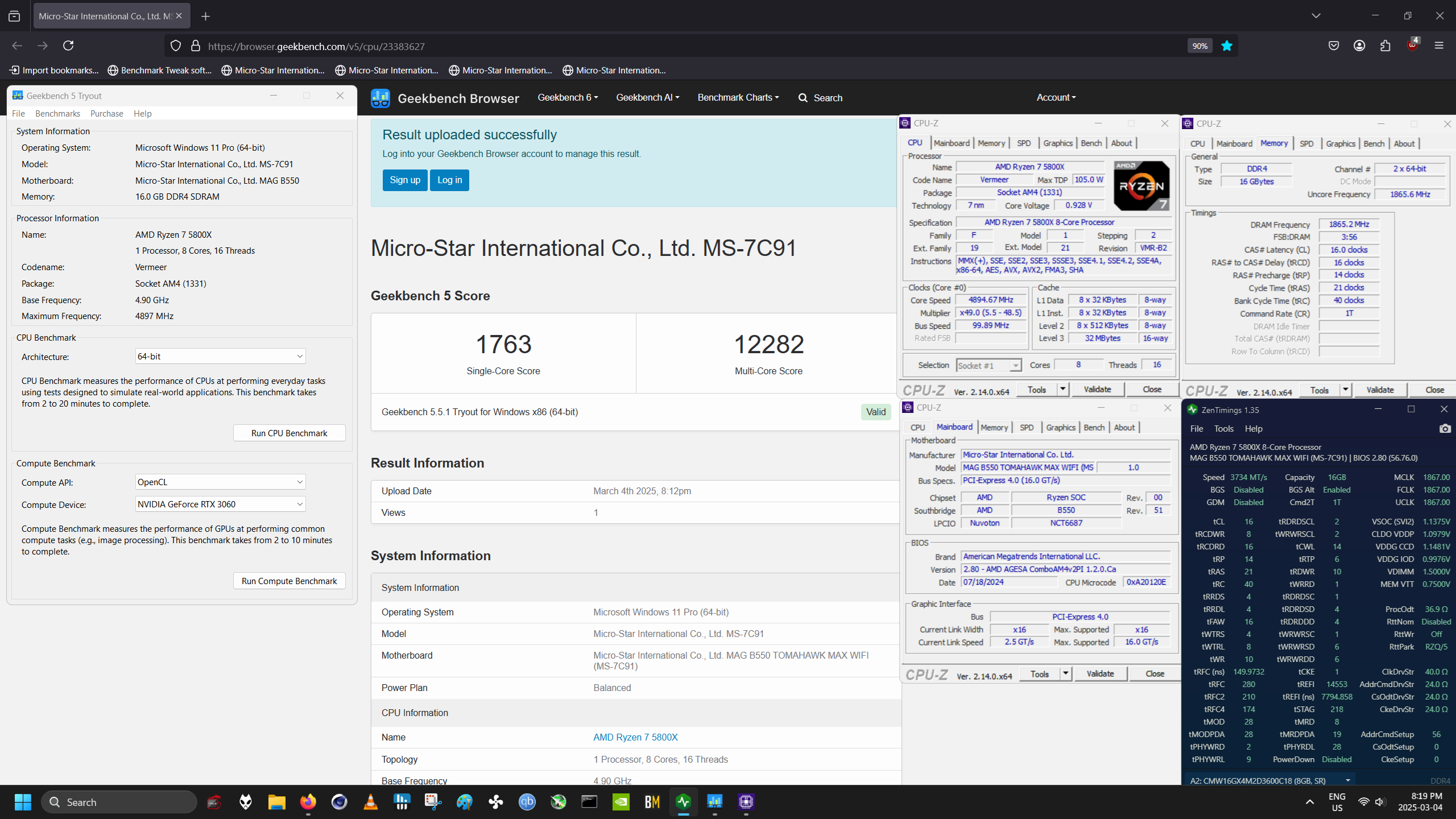Click the Sign up button

(405, 180)
